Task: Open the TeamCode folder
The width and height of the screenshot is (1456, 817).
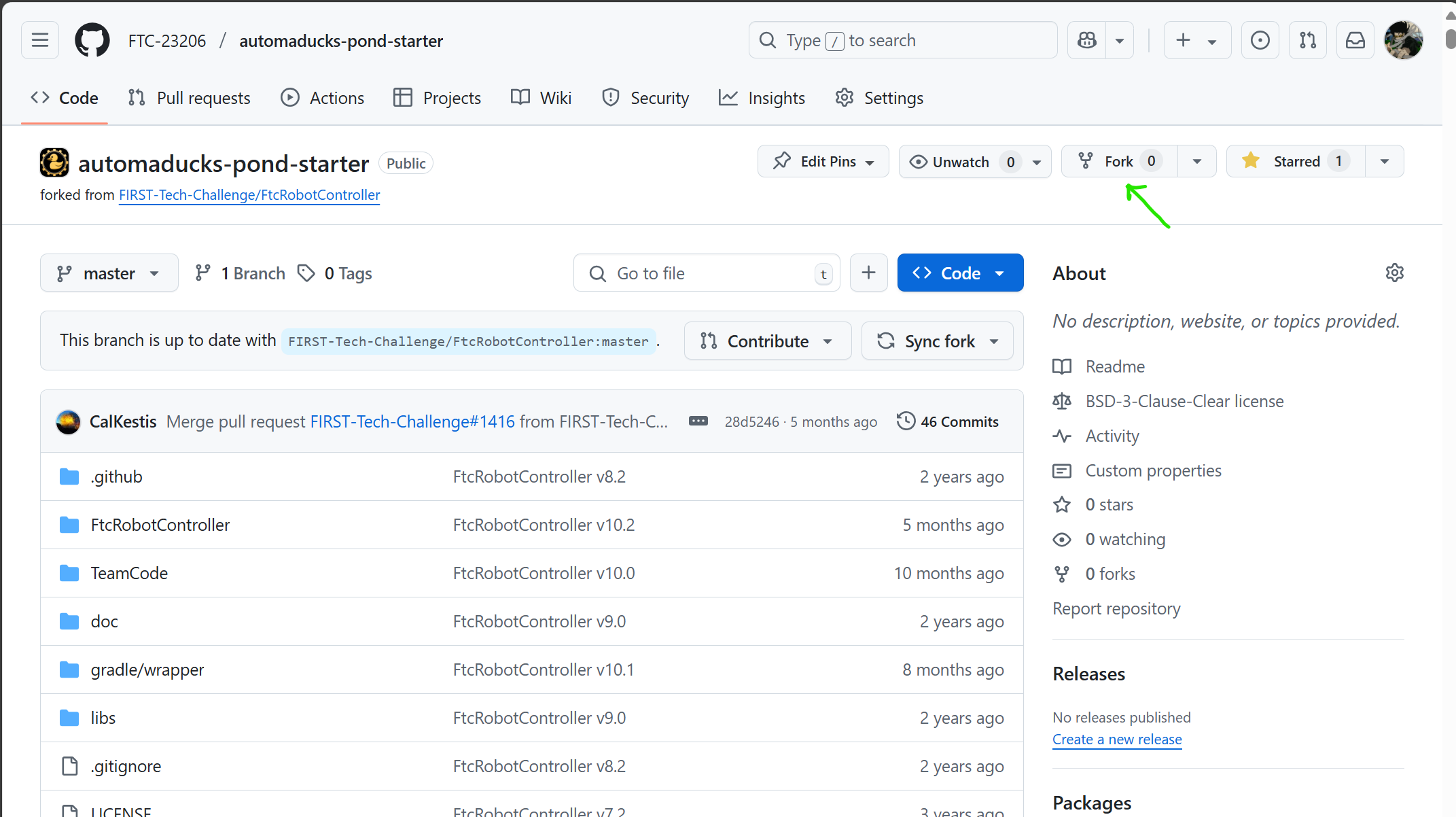Action: 129,574
